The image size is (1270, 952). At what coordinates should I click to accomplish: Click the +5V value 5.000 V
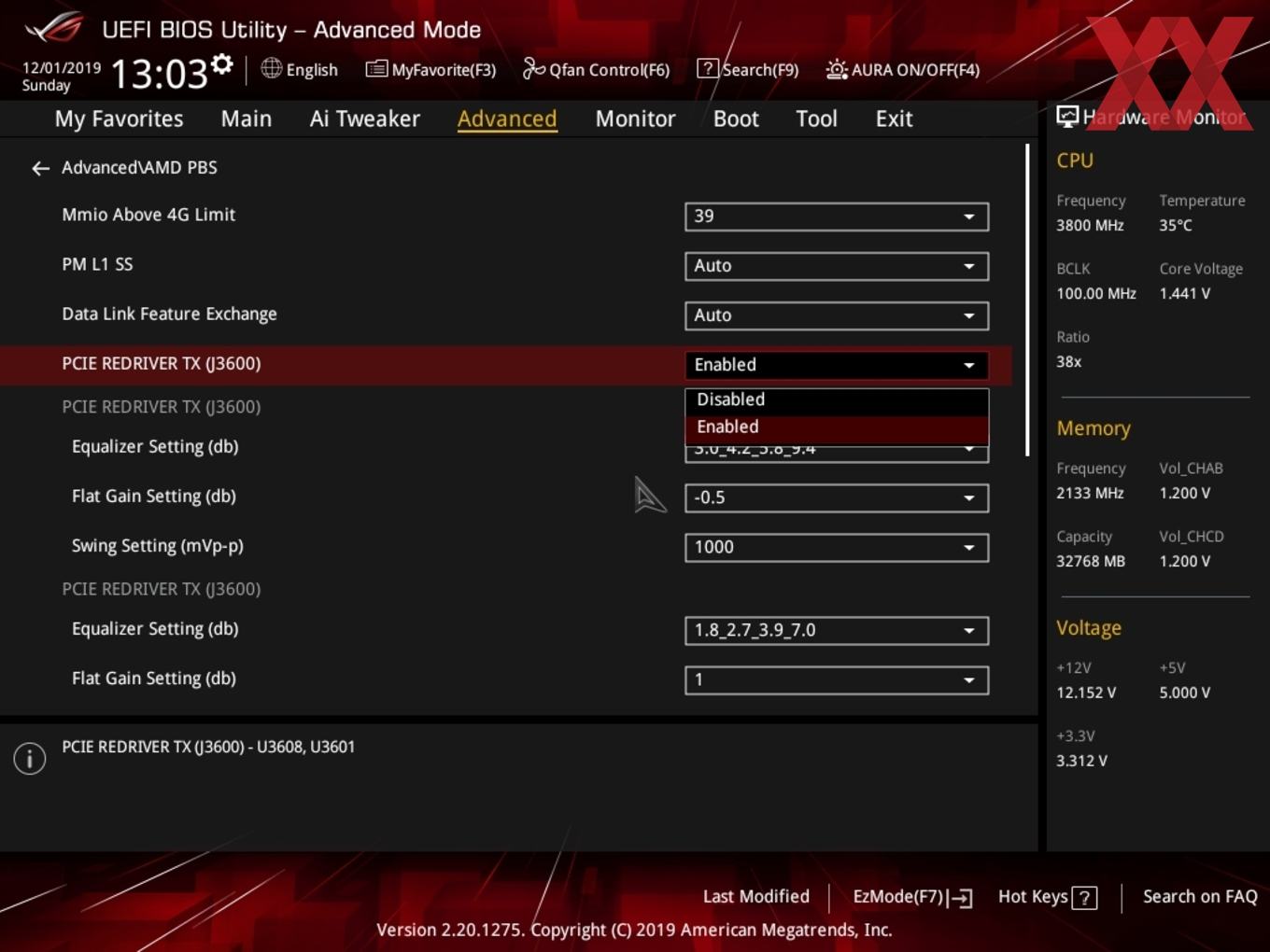[x=1184, y=693]
